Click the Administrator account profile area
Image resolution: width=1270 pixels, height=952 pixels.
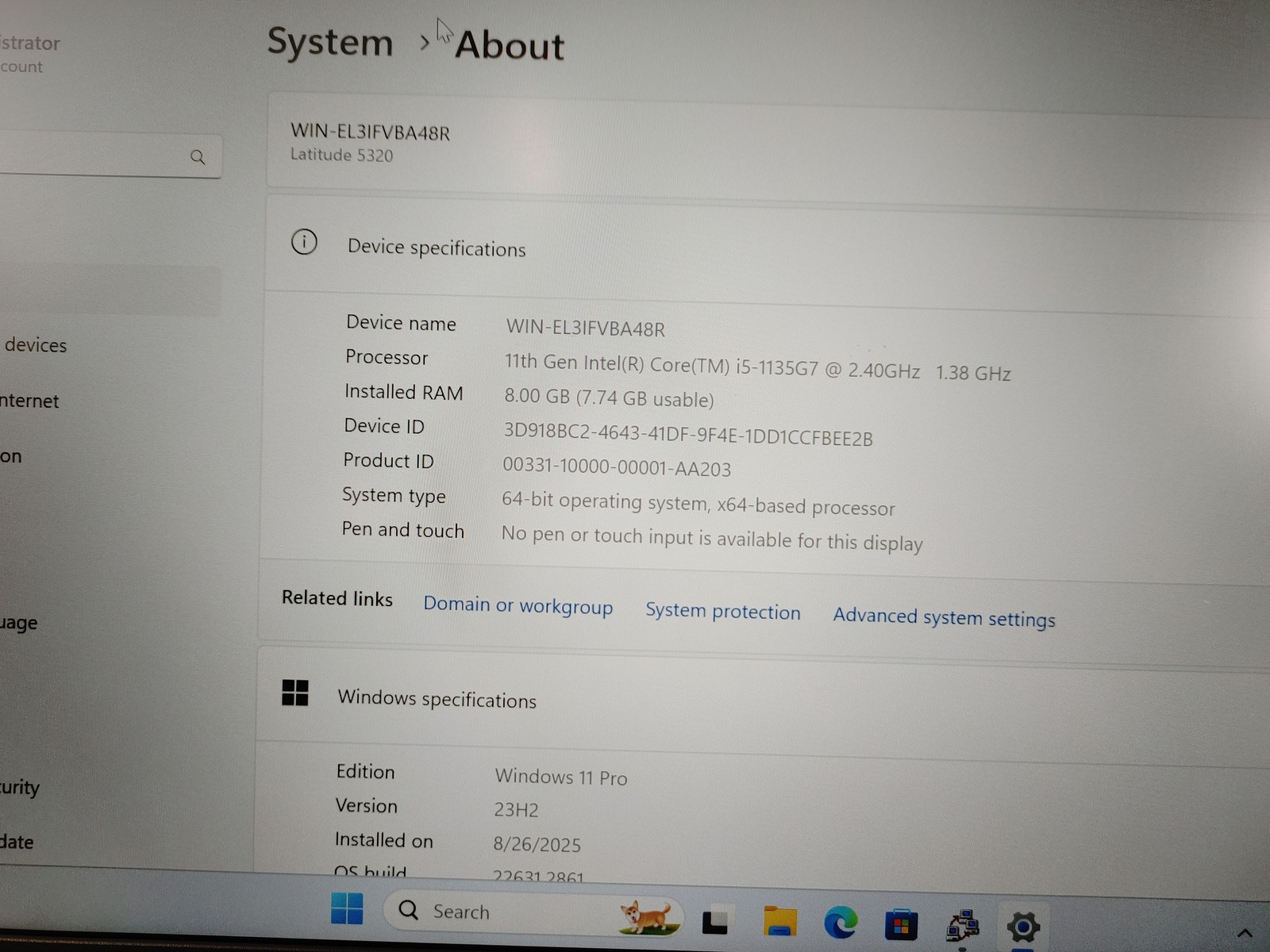tap(30, 53)
